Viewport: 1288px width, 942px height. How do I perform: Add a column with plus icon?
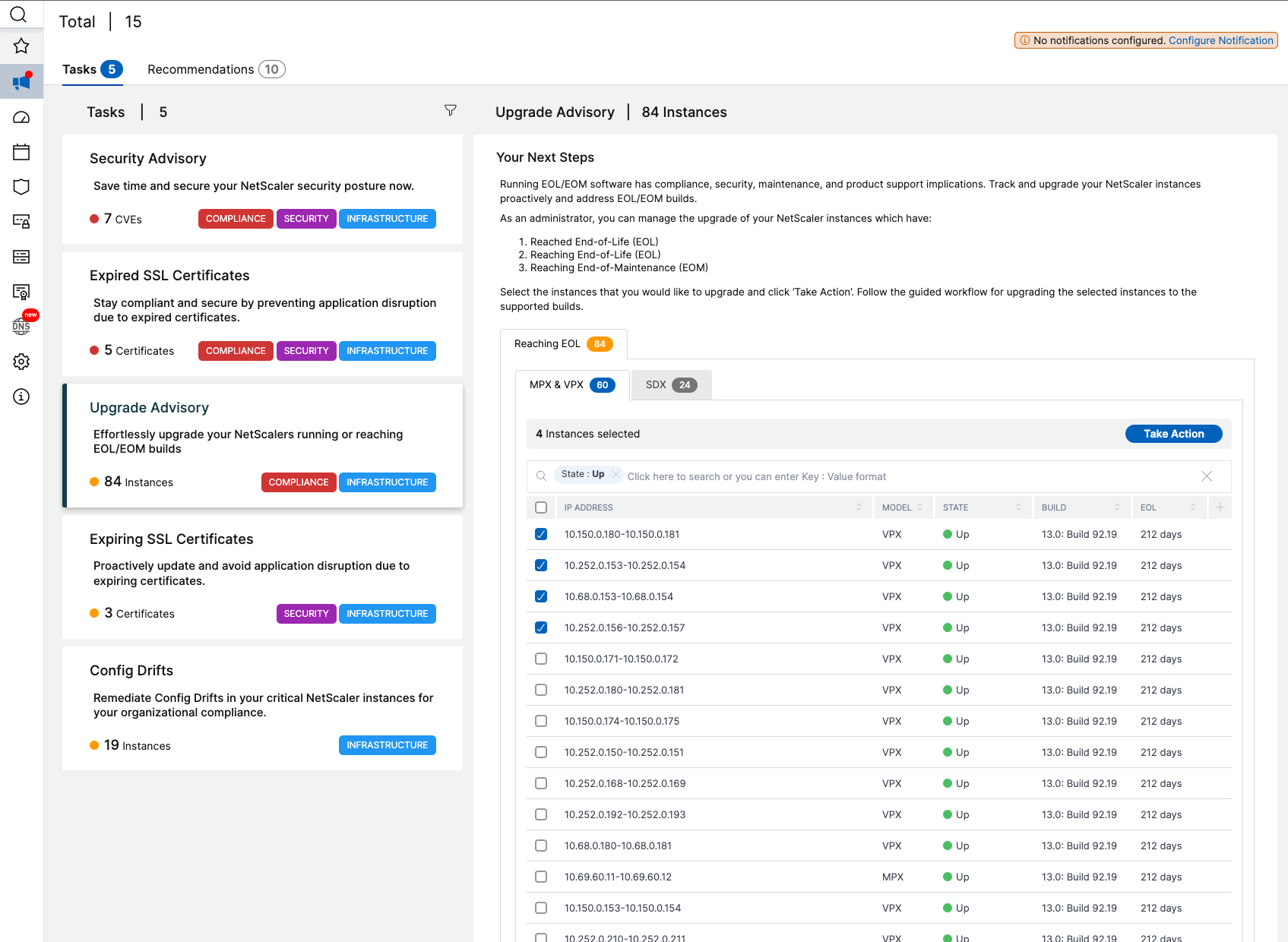coord(1220,507)
